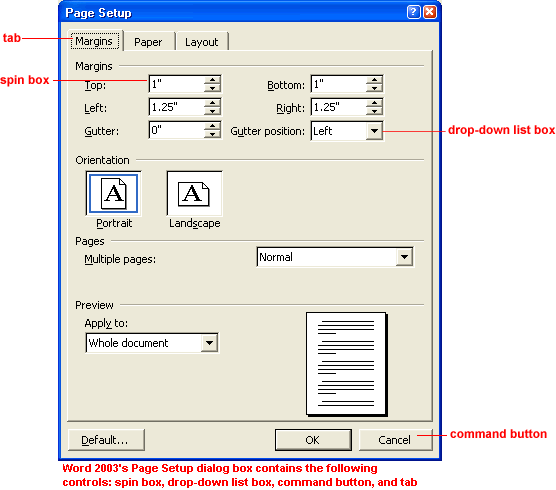Increase the Gutter value with up arrow

[212, 126]
